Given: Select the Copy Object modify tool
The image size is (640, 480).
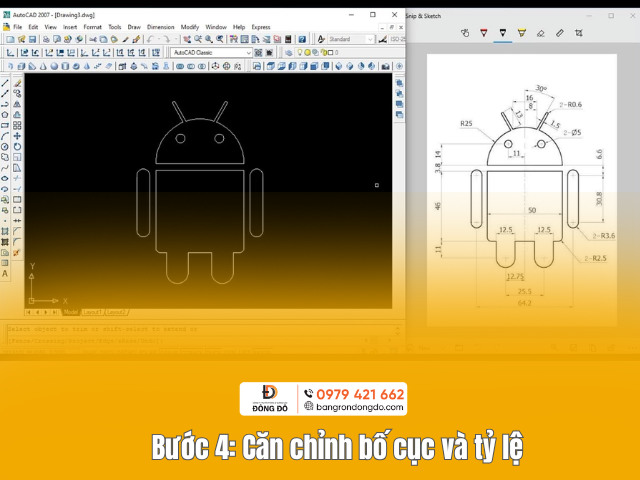Looking at the screenshot, I should (x=17, y=93).
